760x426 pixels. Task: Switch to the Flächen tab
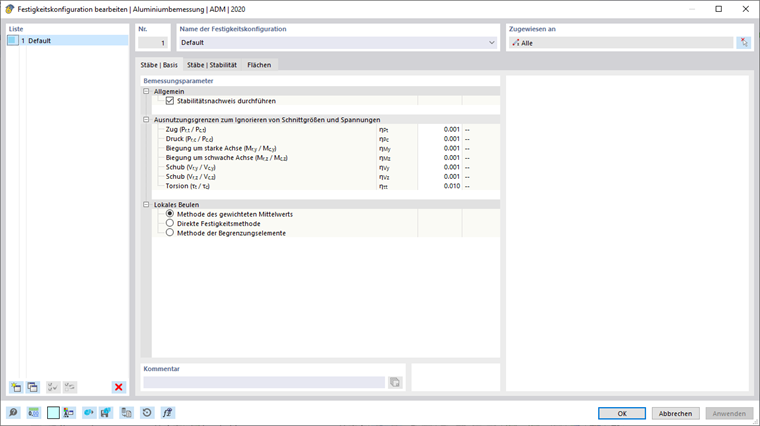259,65
